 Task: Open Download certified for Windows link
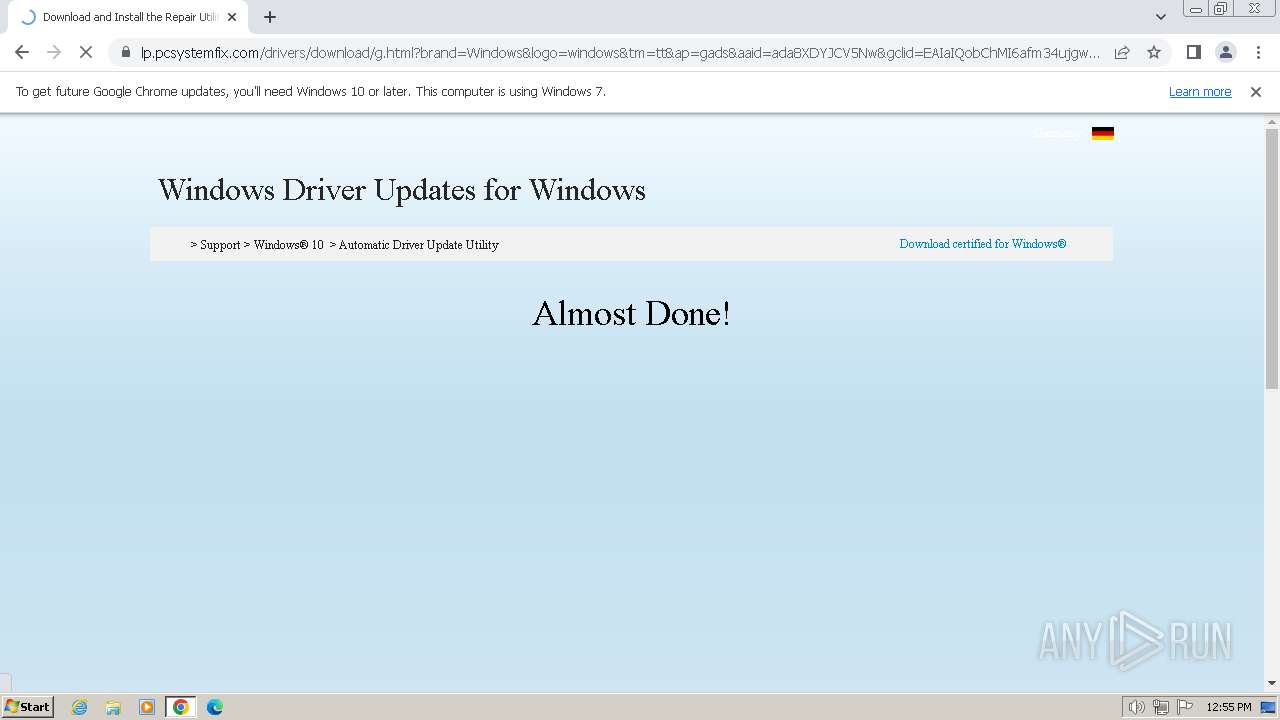click(983, 244)
